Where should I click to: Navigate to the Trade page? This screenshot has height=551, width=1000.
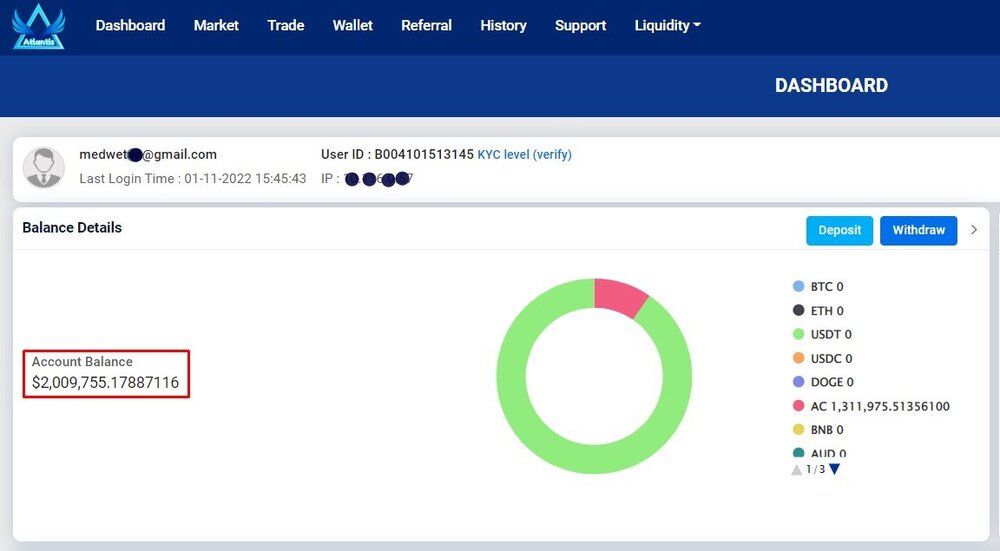286,26
